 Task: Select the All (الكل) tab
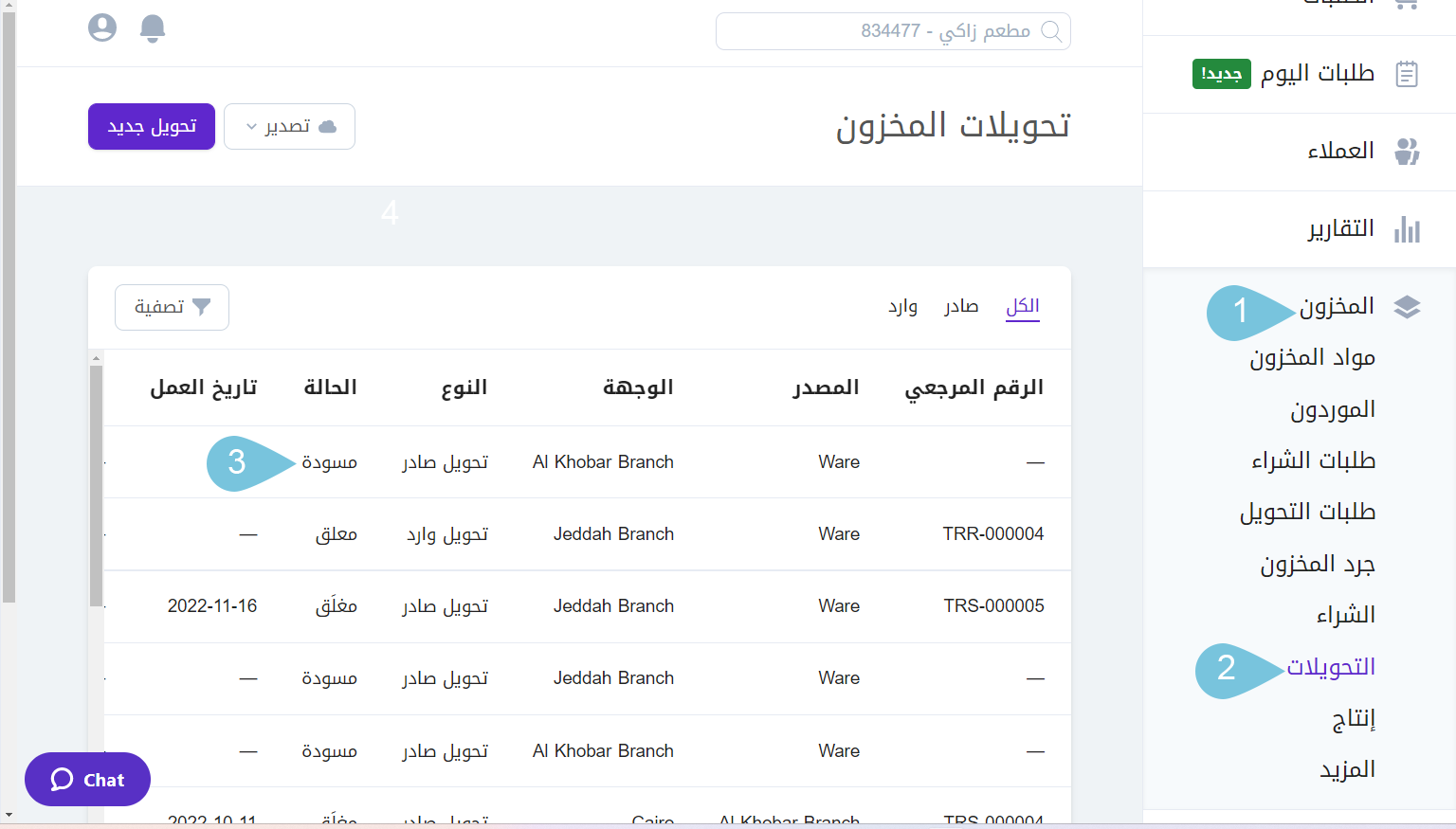click(x=1023, y=306)
